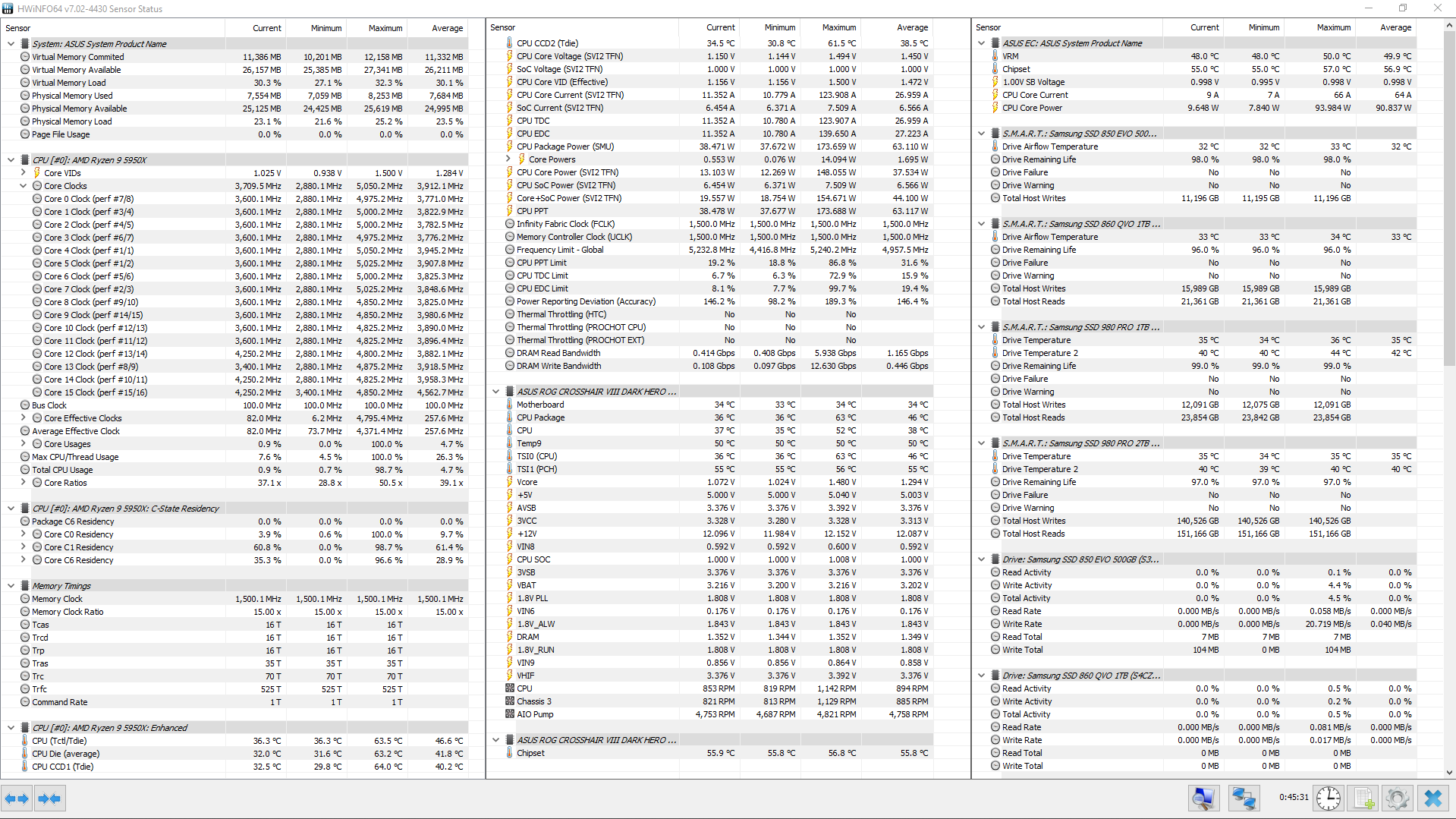Click the network computers icon in bottom toolbar

tap(1244, 799)
